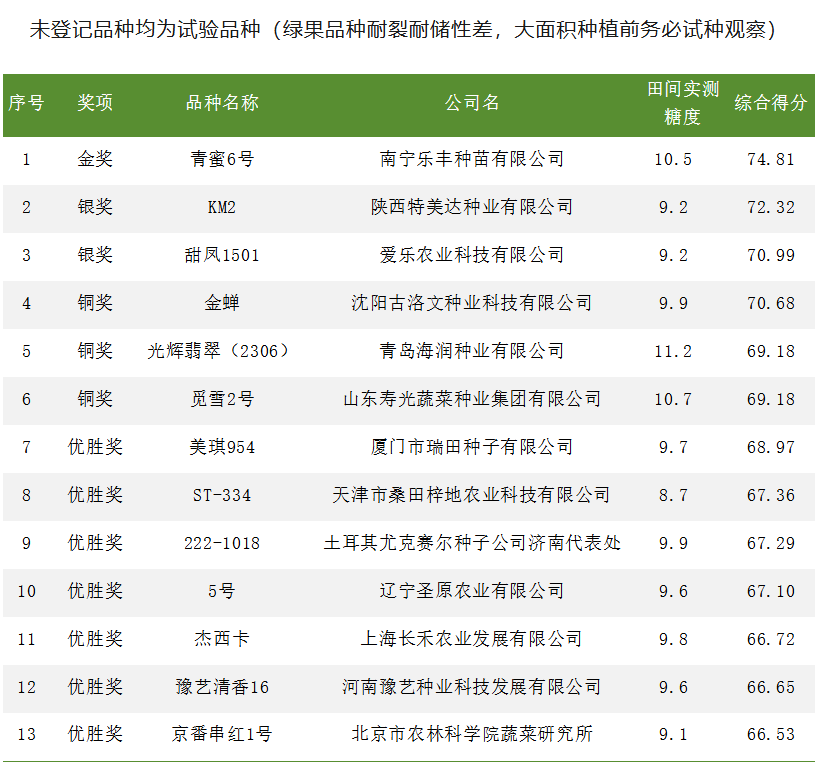Click the 奖项 column header

tap(95, 103)
